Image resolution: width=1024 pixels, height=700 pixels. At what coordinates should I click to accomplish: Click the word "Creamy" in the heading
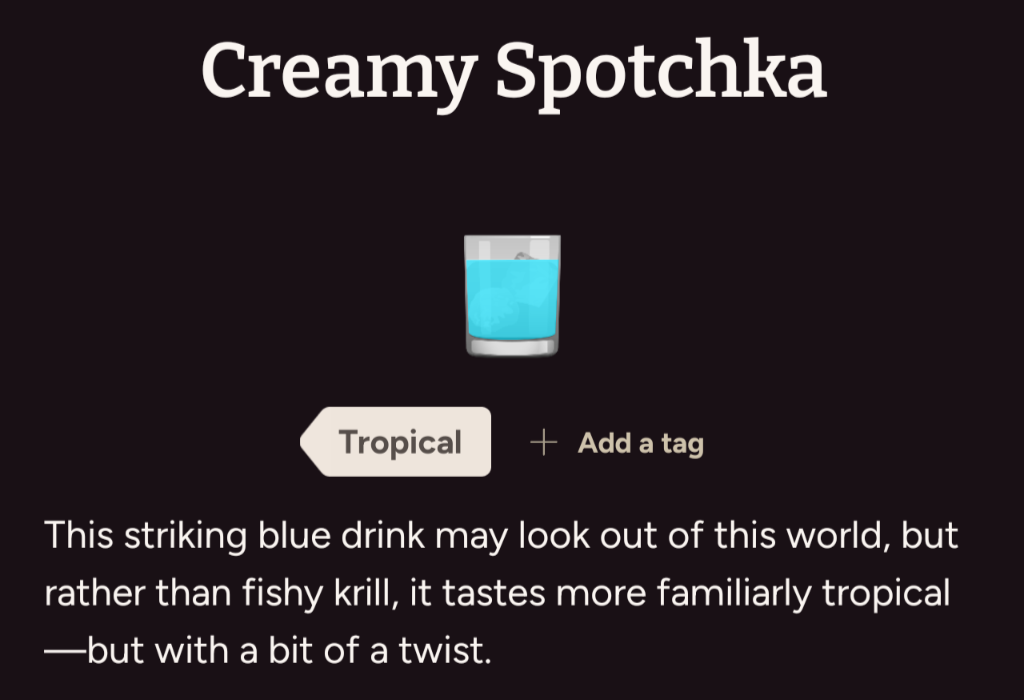click(x=335, y=70)
